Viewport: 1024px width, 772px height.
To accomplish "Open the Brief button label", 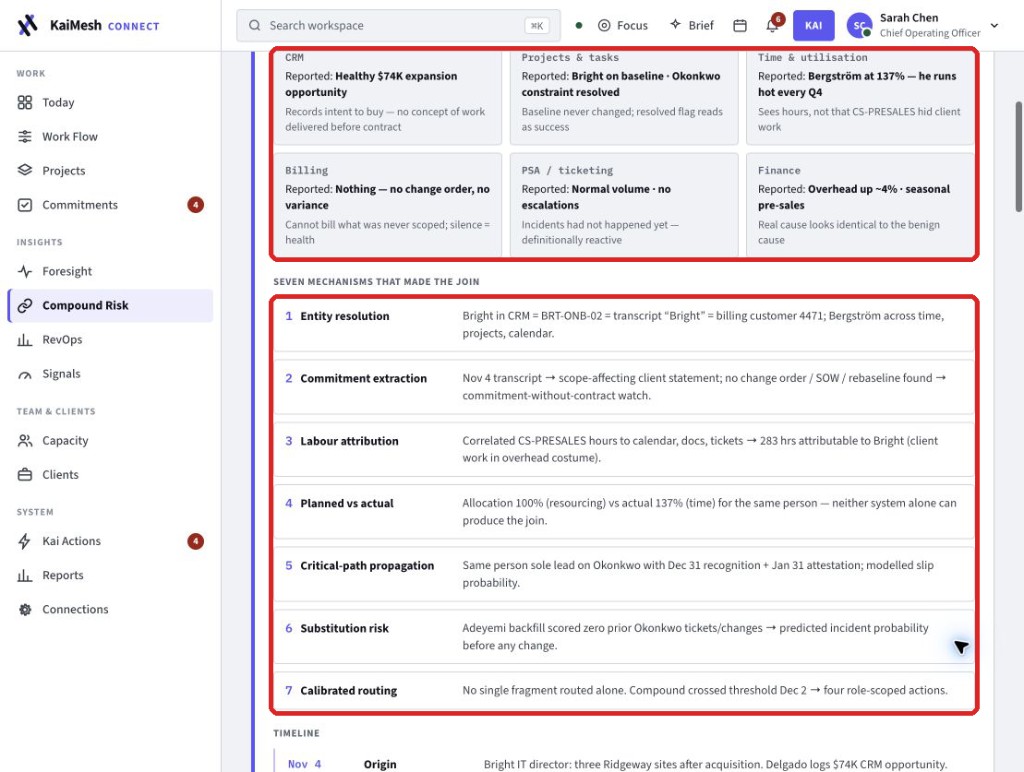I will click(701, 25).
